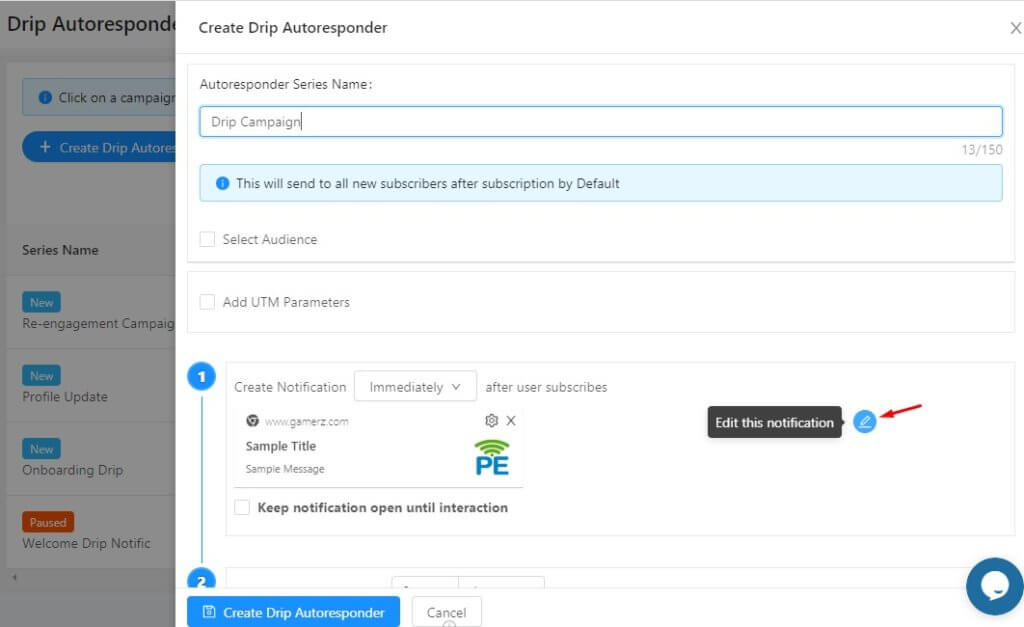1024x627 pixels.
Task: Open the Immediately timing dropdown
Action: [x=415, y=387]
